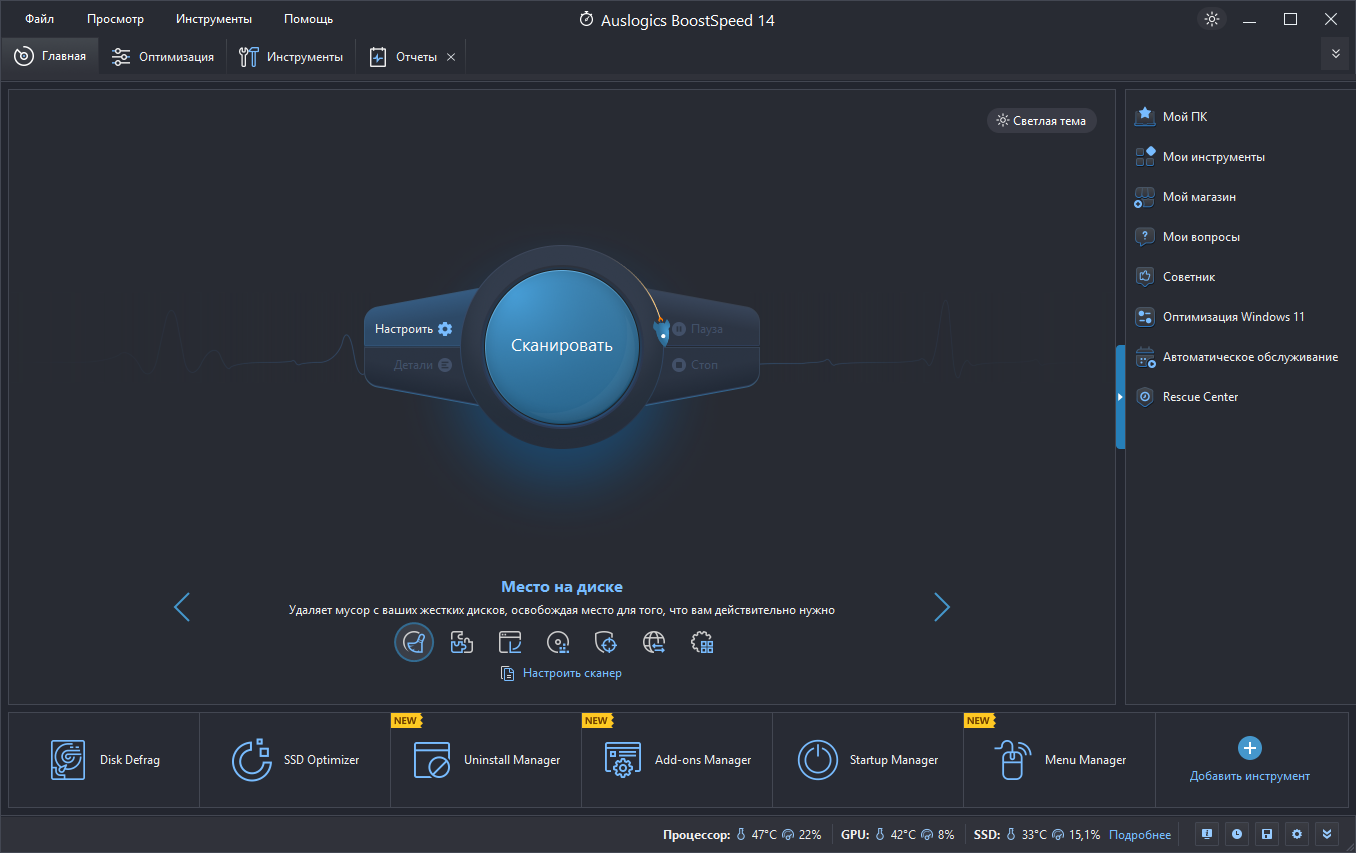Click the Настроить button
Screen dimensions: 1356x853
pyautogui.click(x=414, y=329)
